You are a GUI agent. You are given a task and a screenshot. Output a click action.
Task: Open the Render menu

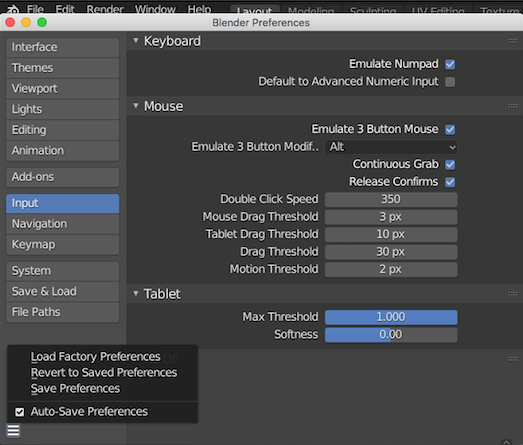click(x=105, y=9)
